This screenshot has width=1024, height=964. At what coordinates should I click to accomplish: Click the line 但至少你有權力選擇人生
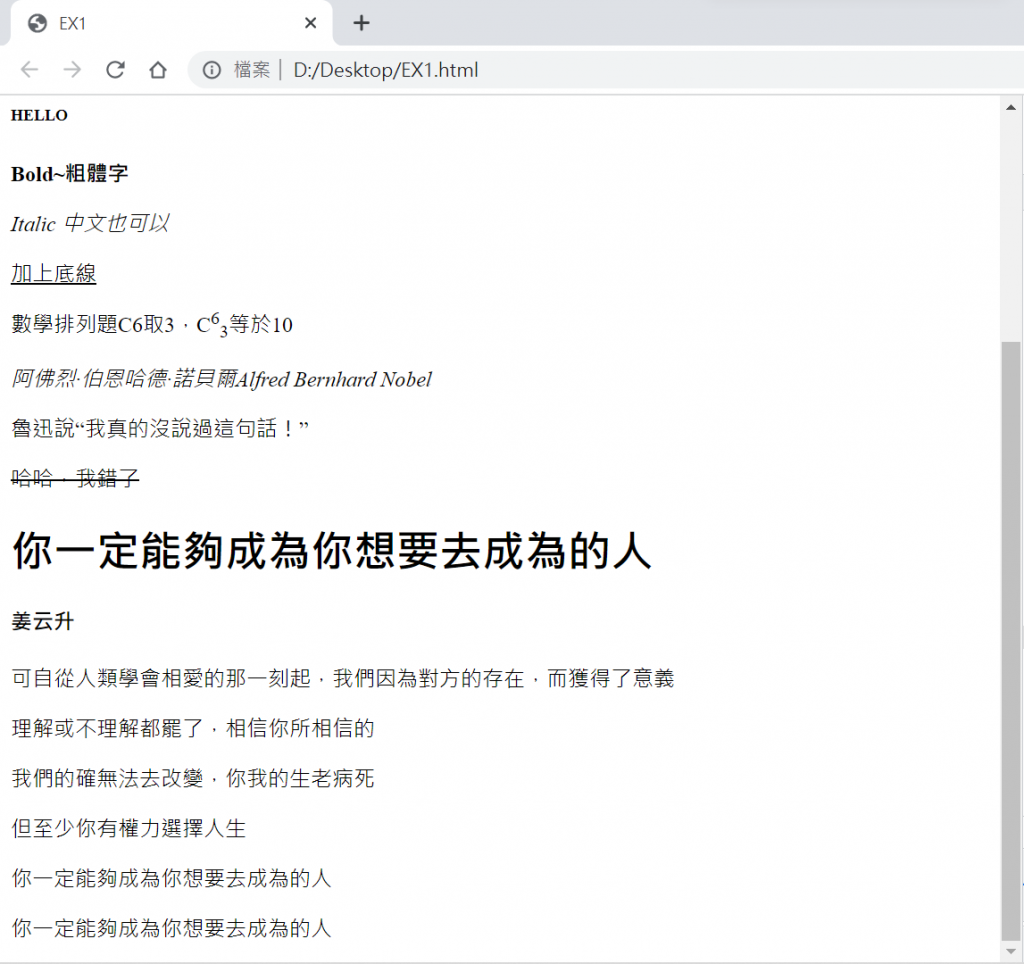[x=129, y=828]
